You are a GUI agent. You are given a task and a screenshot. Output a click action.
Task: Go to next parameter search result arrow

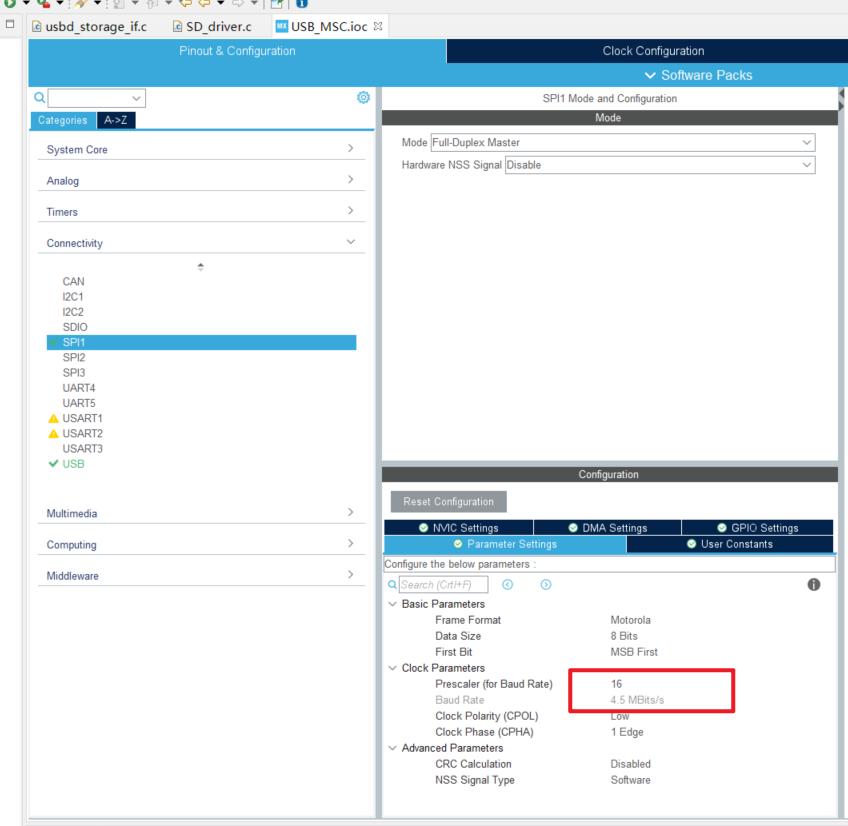point(546,585)
